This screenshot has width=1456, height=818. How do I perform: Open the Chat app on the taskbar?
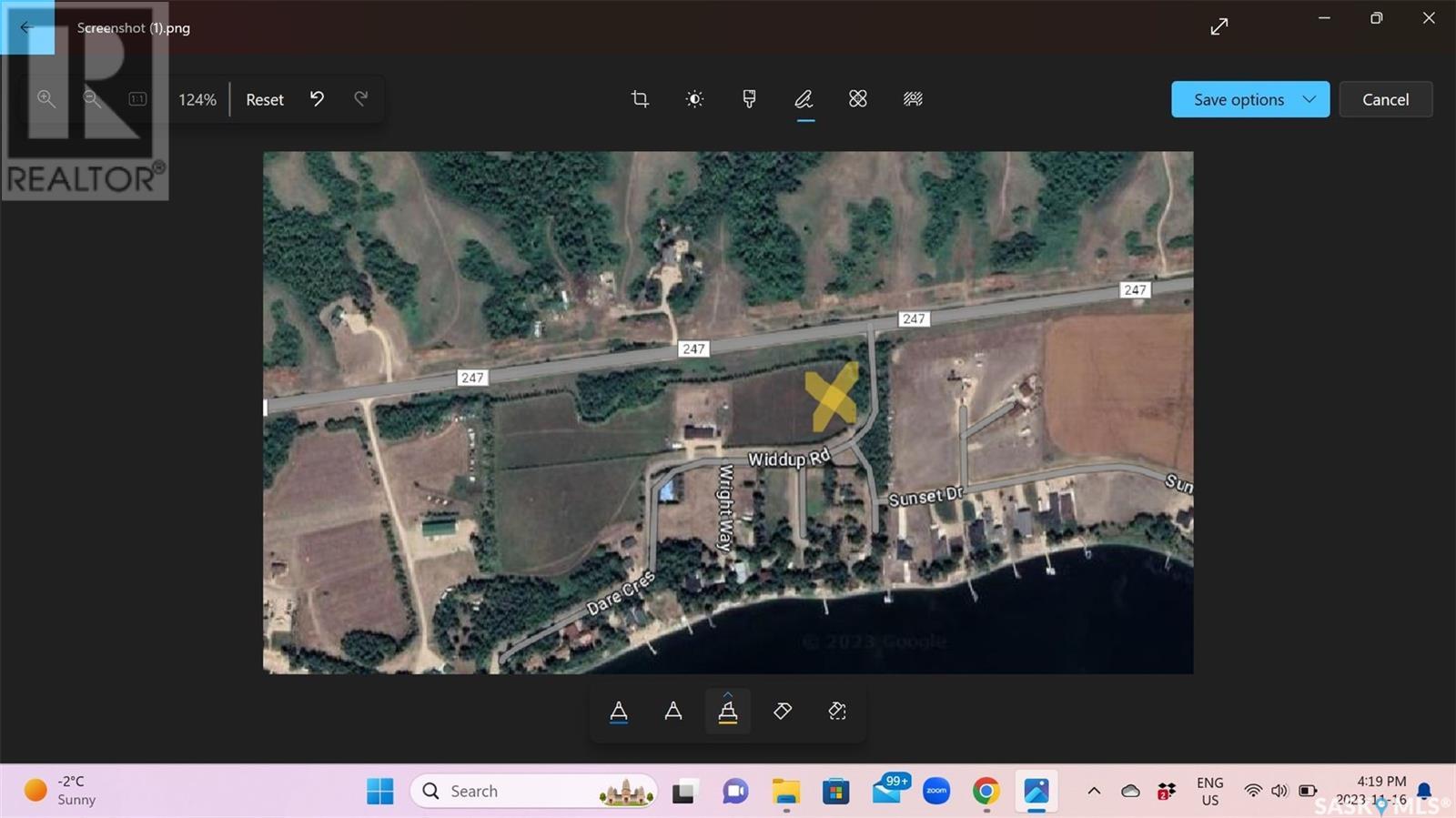735,792
